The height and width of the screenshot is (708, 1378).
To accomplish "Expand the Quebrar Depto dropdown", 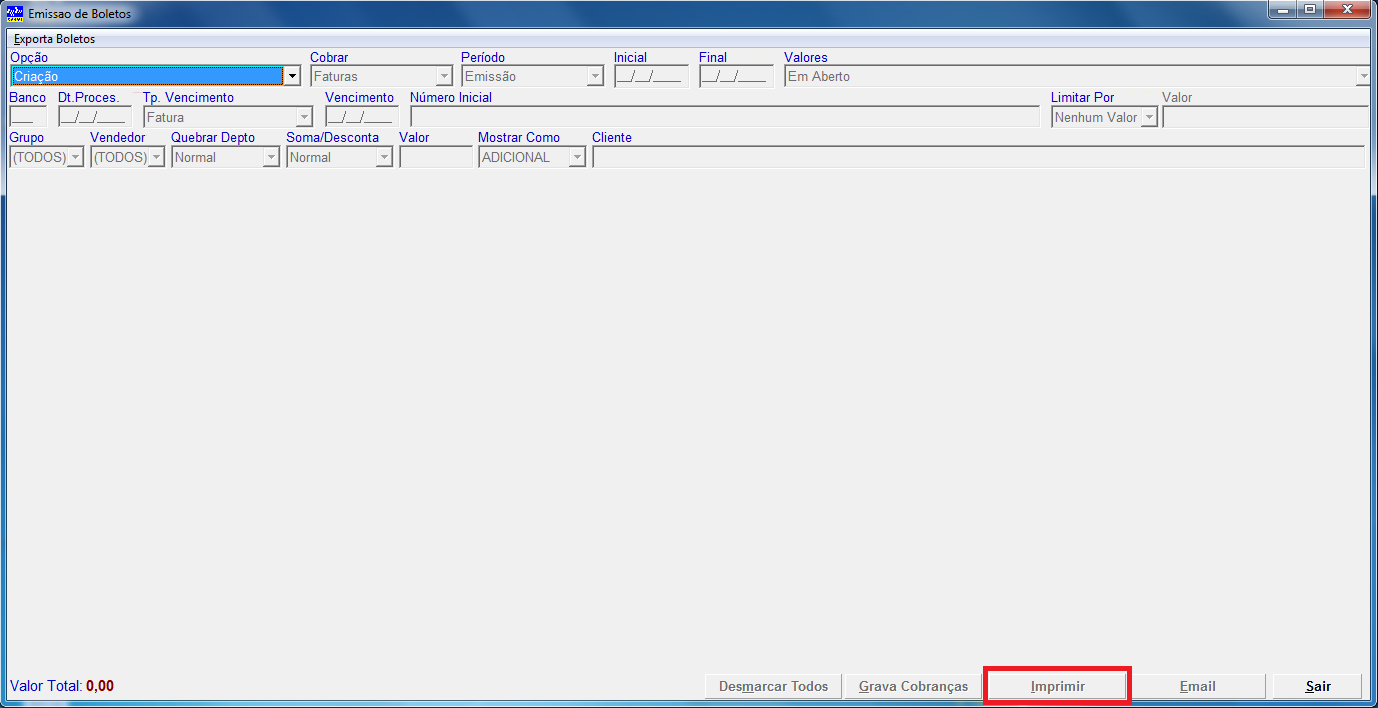I will 225,157.
